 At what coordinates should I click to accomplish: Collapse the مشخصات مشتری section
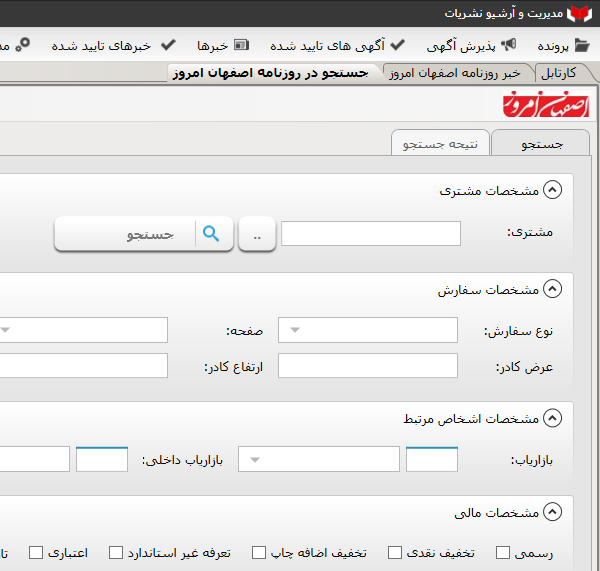(553, 190)
